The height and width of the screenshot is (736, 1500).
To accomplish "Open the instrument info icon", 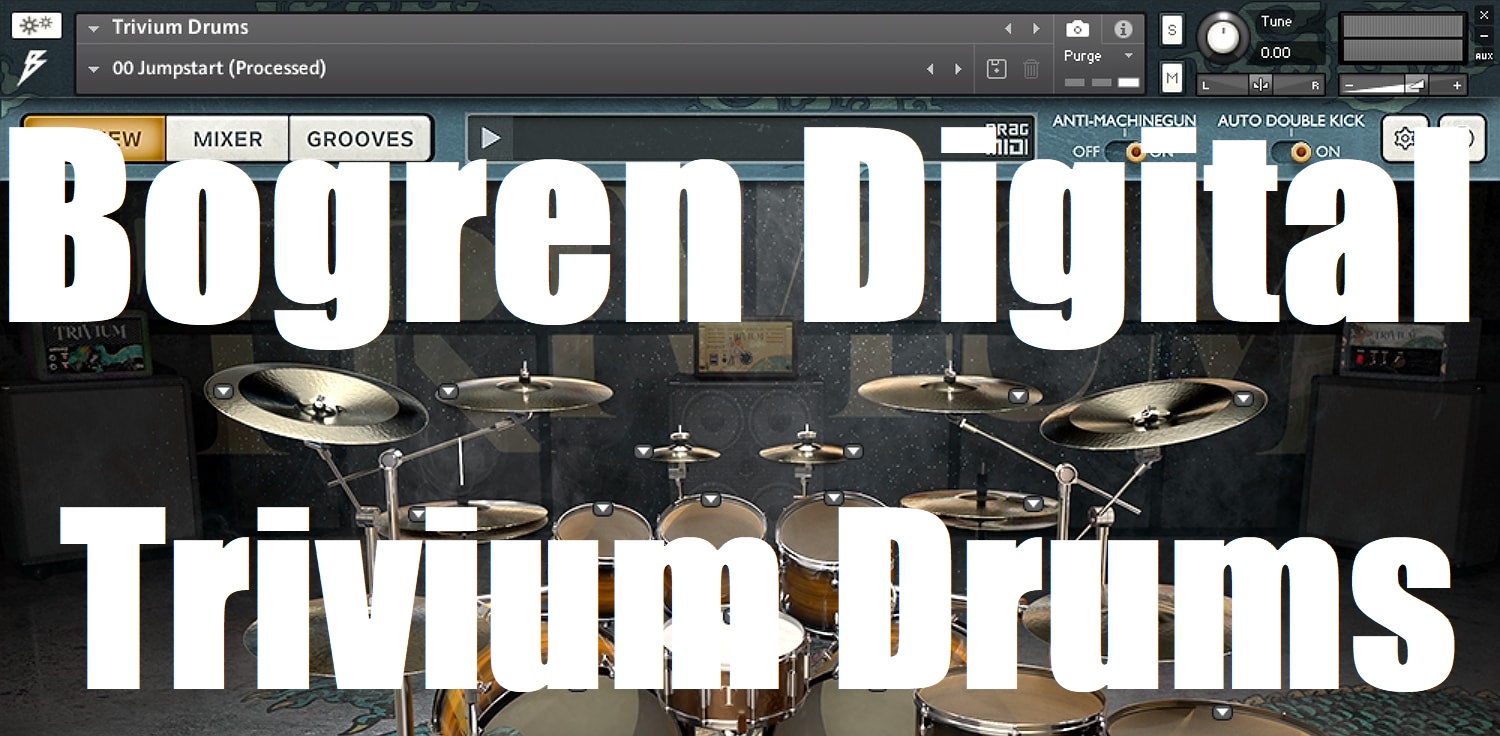I will (x=1123, y=29).
